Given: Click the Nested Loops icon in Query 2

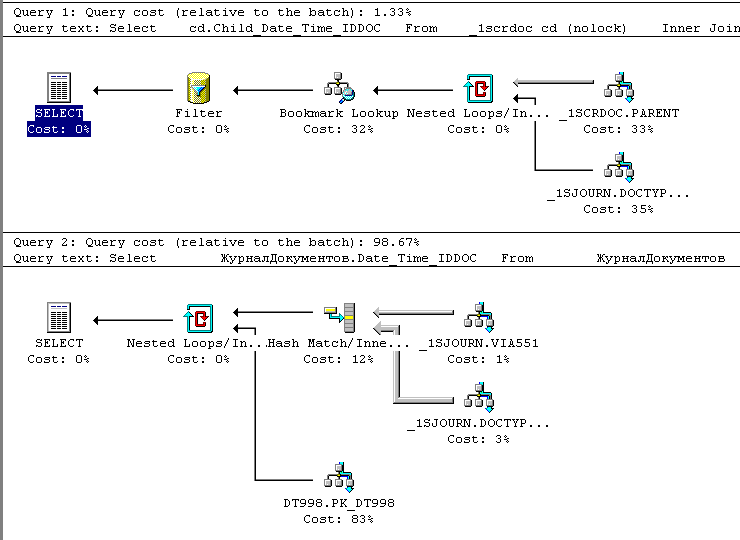Looking at the screenshot, I should (198, 319).
